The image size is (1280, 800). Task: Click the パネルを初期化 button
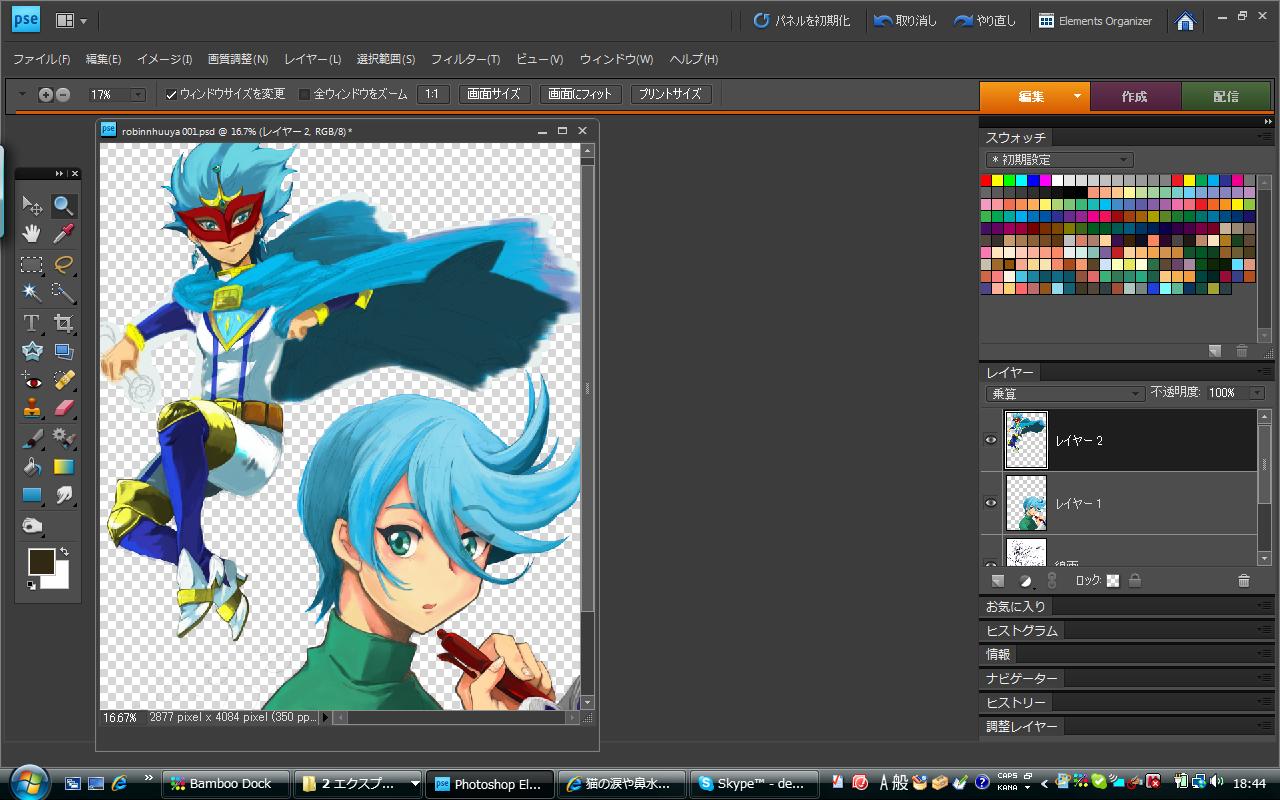(x=802, y=20)
